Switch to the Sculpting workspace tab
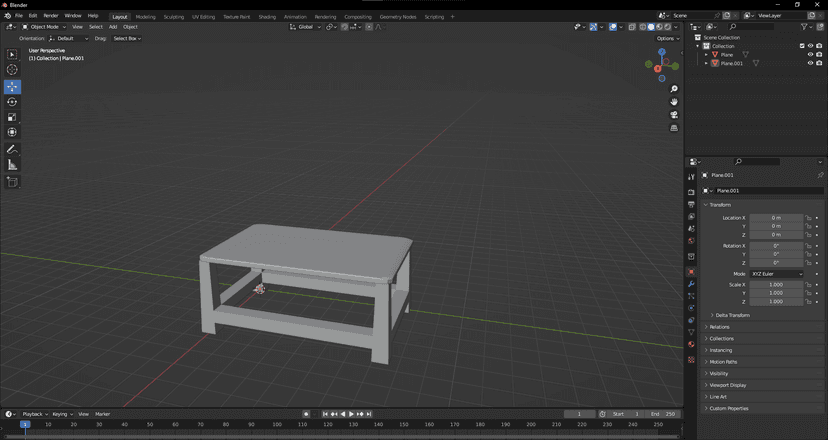828x440 pixels. click(x=174, y=17)
